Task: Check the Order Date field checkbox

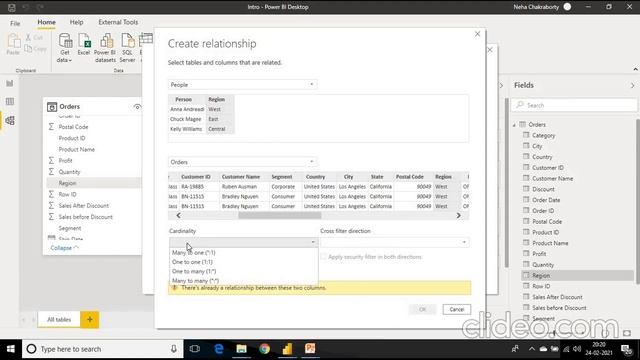Action: [526, 200]
